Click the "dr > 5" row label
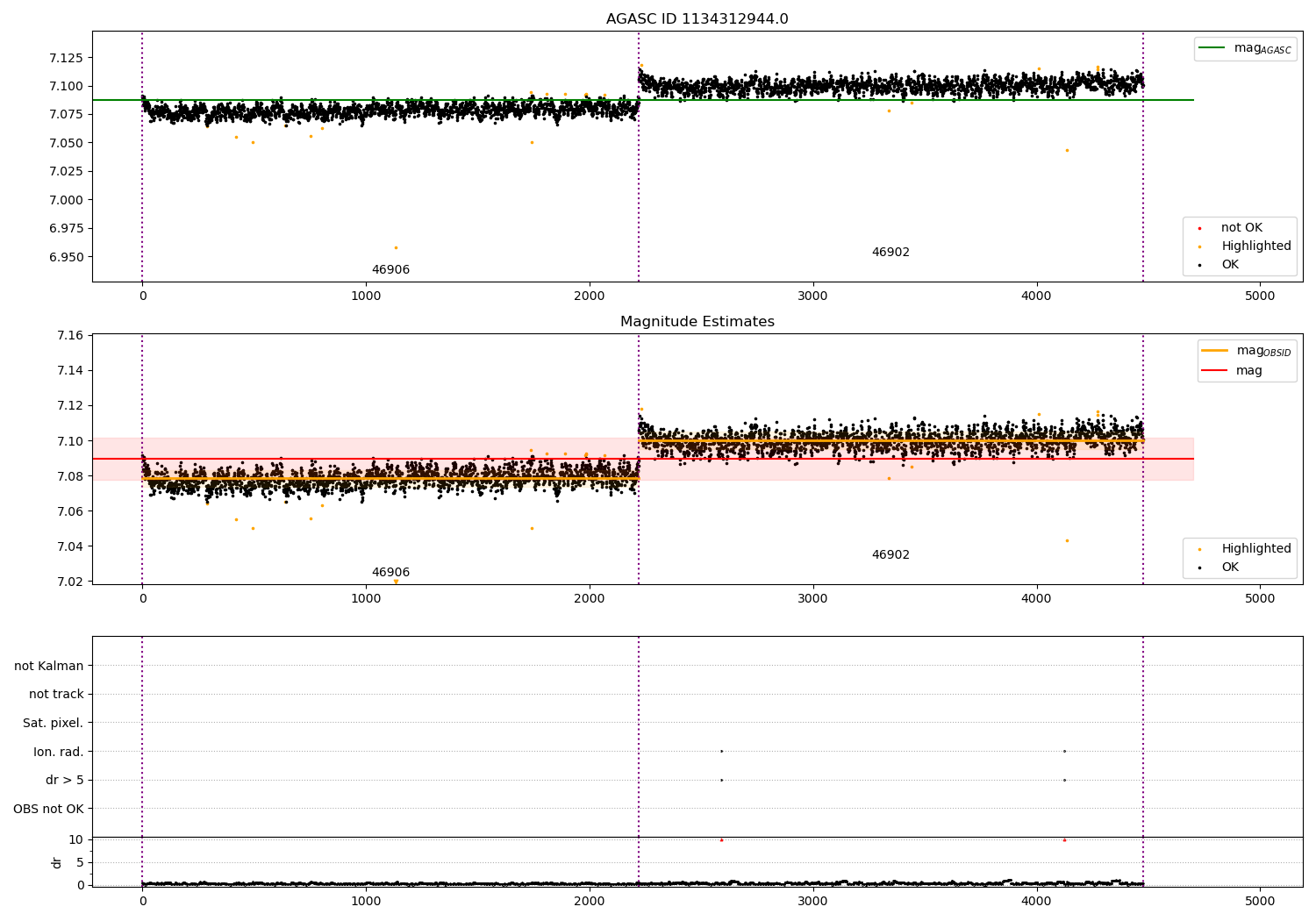 pos(65,780)
